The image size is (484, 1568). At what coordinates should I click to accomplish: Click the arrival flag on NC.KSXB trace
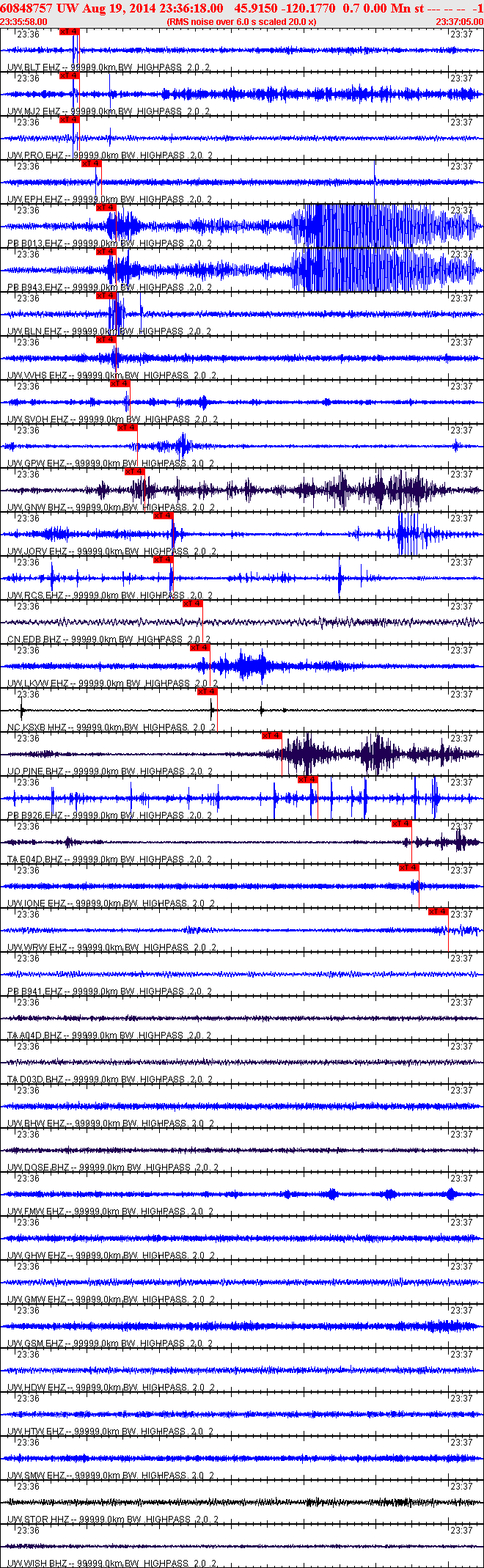tap(208, 692)
